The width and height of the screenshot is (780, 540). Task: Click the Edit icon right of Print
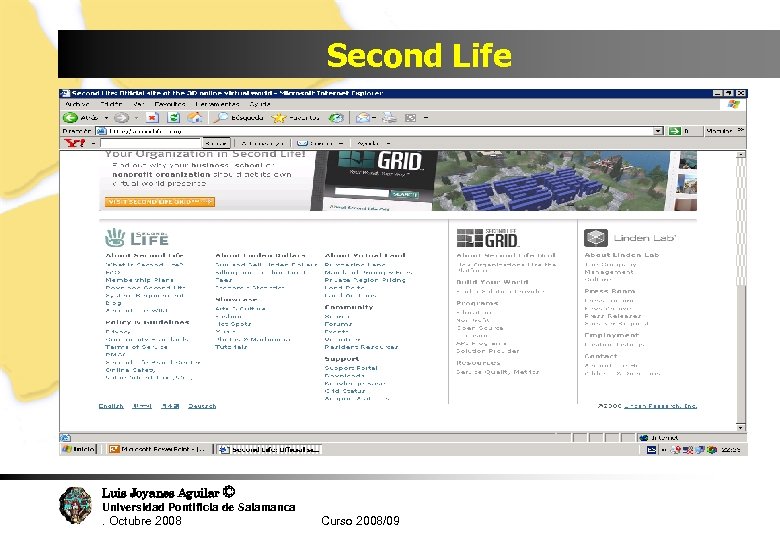coord(410,118)
